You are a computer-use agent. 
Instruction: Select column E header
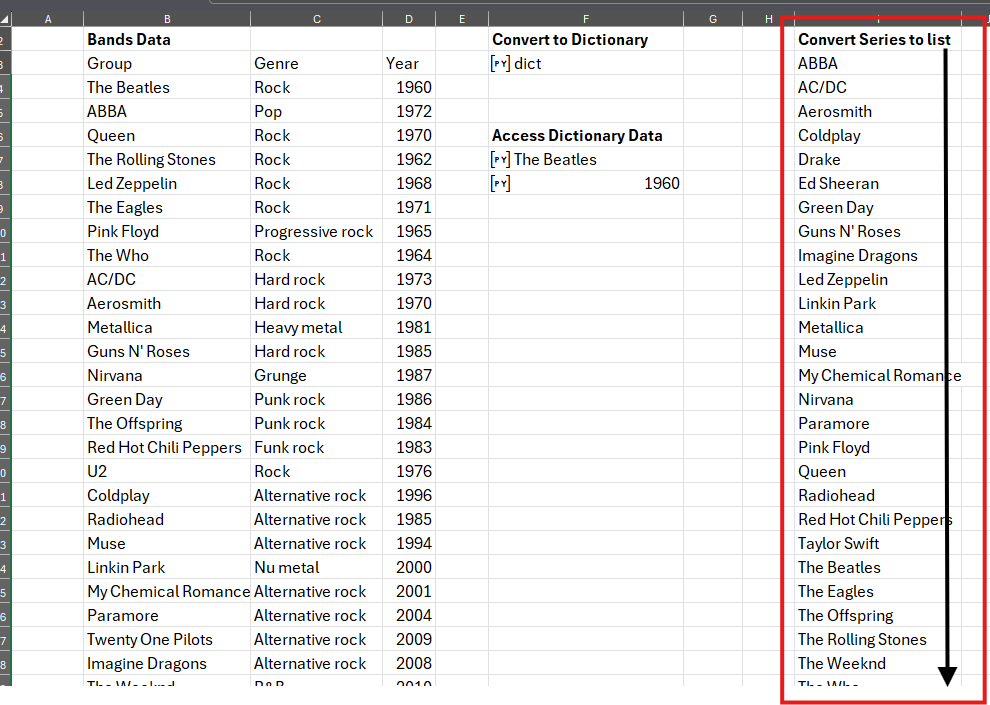coord(462,20)
